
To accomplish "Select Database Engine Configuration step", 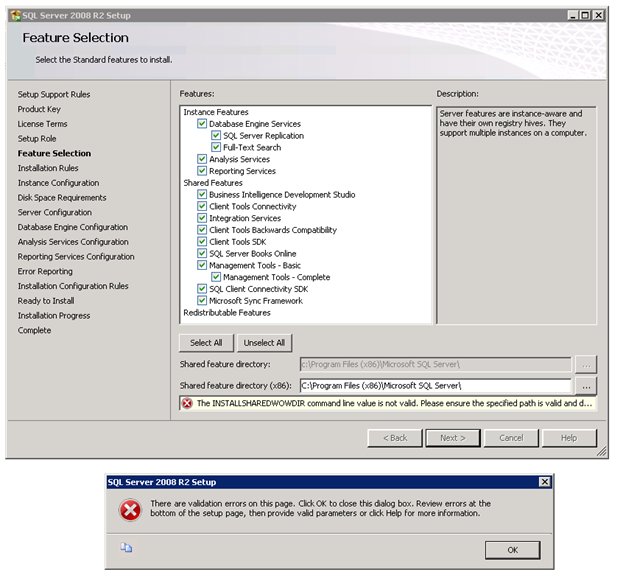I will pyautogui.click(x=73, y=227).
